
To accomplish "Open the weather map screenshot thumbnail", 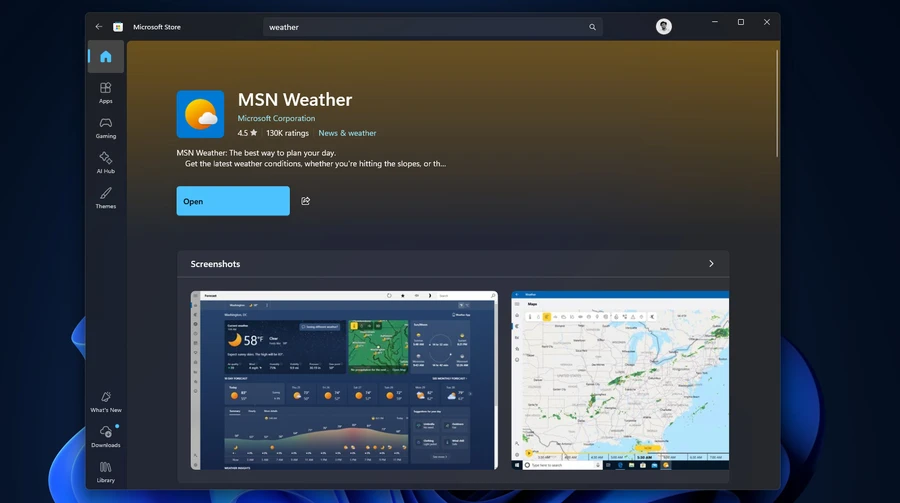I will point(620,380).
